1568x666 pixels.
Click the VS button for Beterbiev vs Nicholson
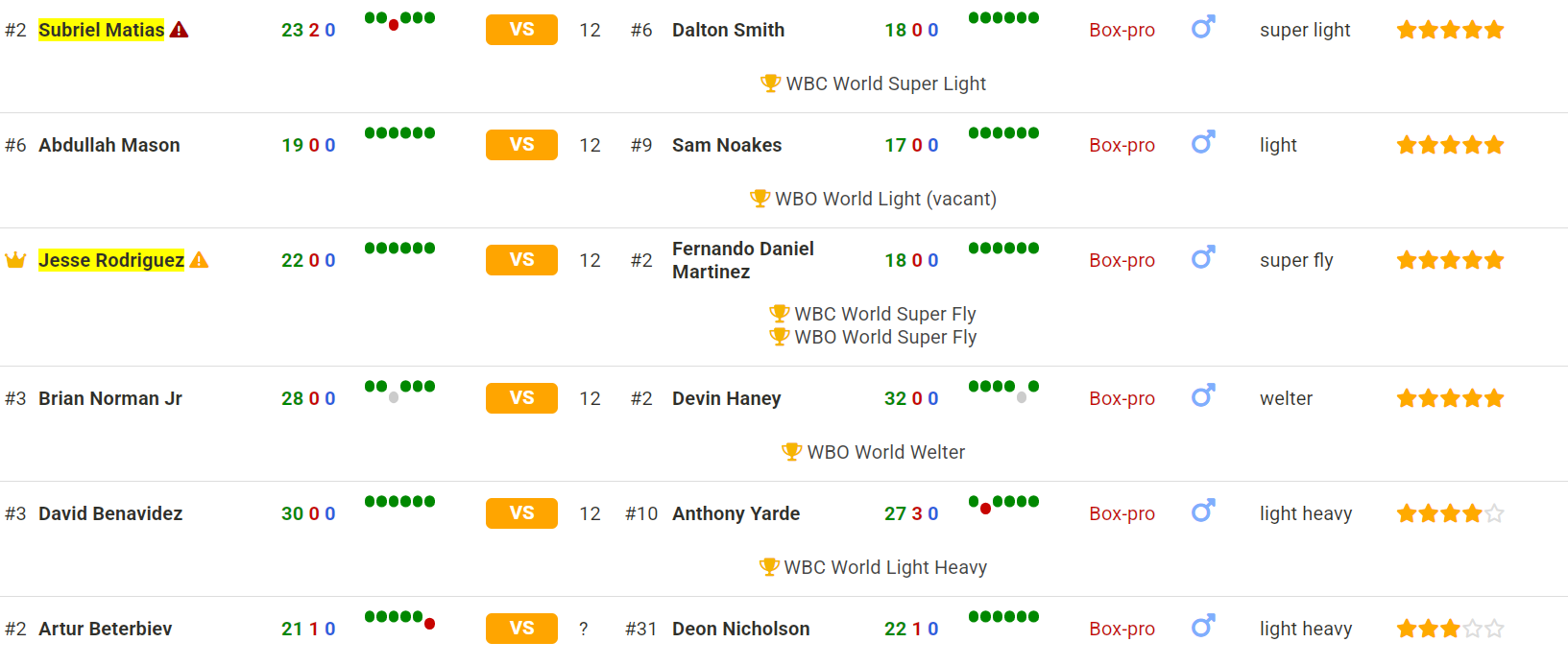pos(521,629)
